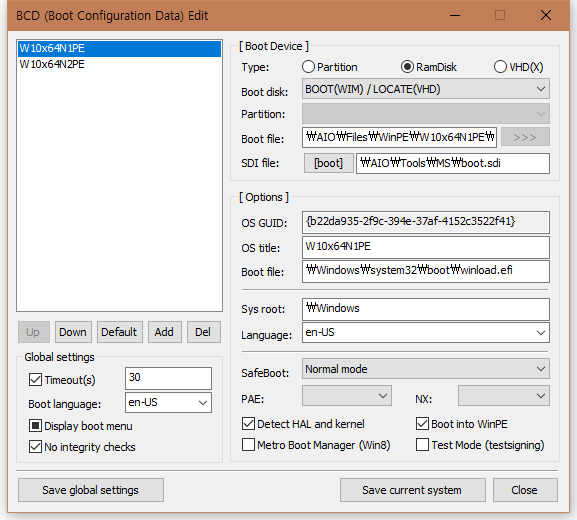Click the Timeout value field showing 30
Screen dimensions: 577x520
[x=168, y=378]
